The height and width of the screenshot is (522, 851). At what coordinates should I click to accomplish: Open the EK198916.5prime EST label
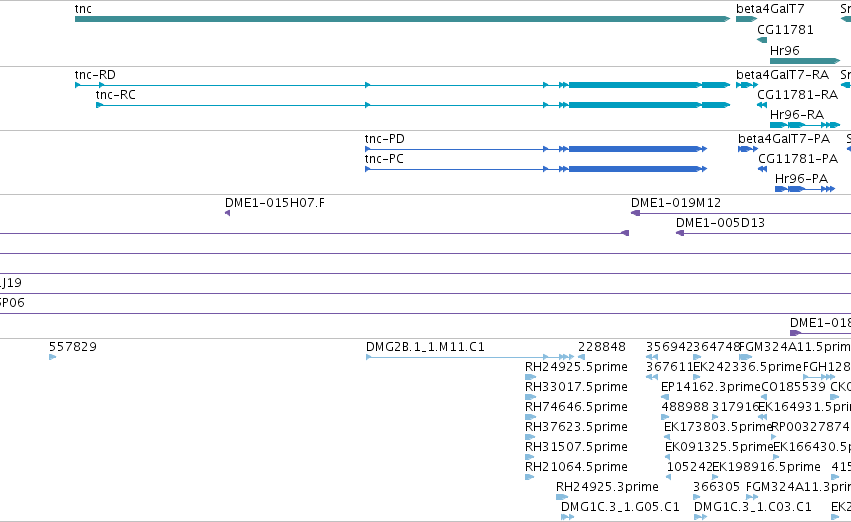point(766,467)
